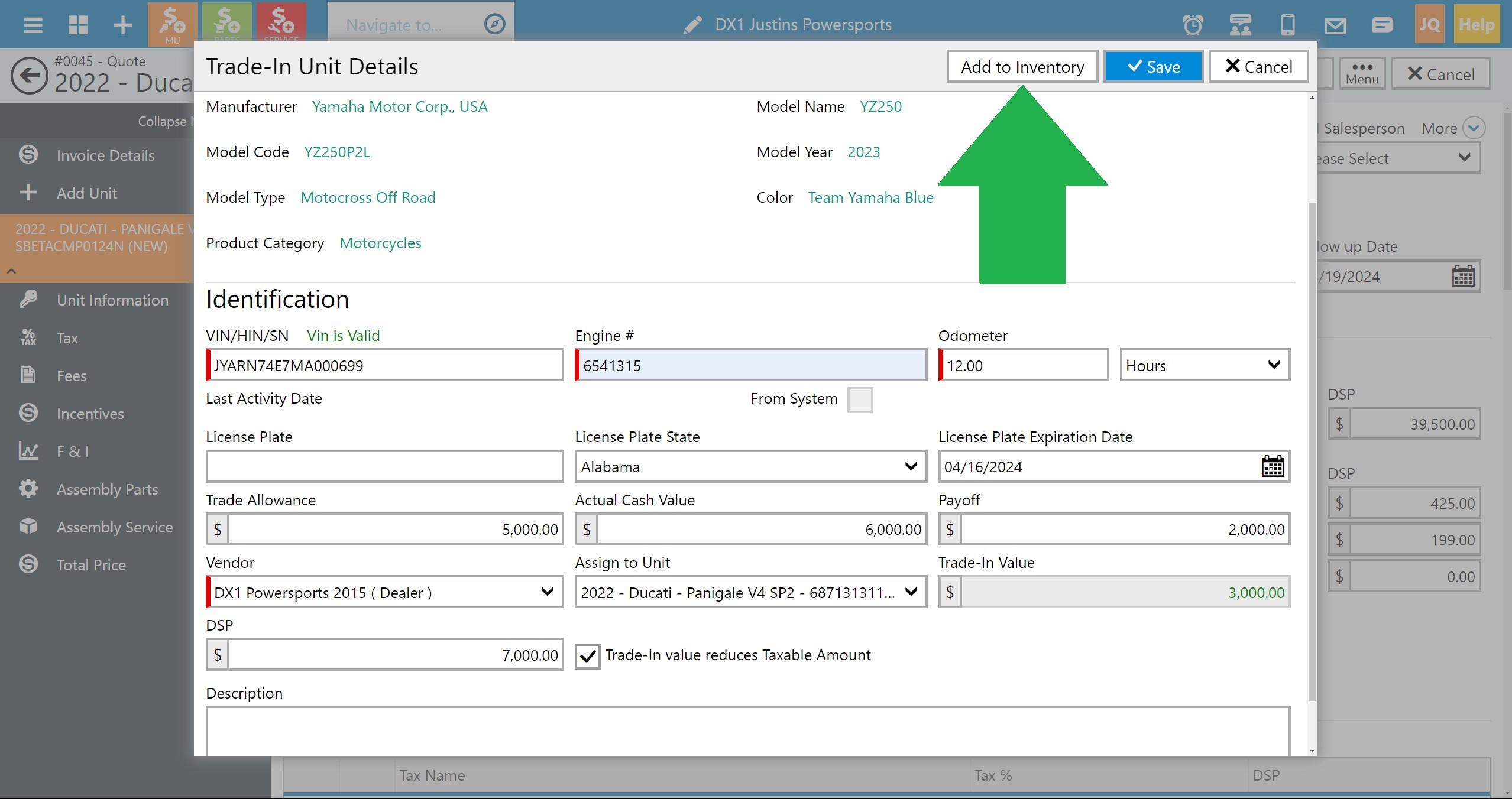This screenshot has height=799, width=1512.
Task: Click the grid dashboard icon
Action: [x=77, y=25]
